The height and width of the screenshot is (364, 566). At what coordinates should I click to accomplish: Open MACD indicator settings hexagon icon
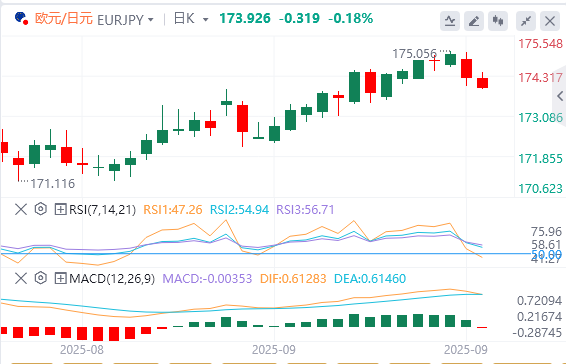click(41, 278)
